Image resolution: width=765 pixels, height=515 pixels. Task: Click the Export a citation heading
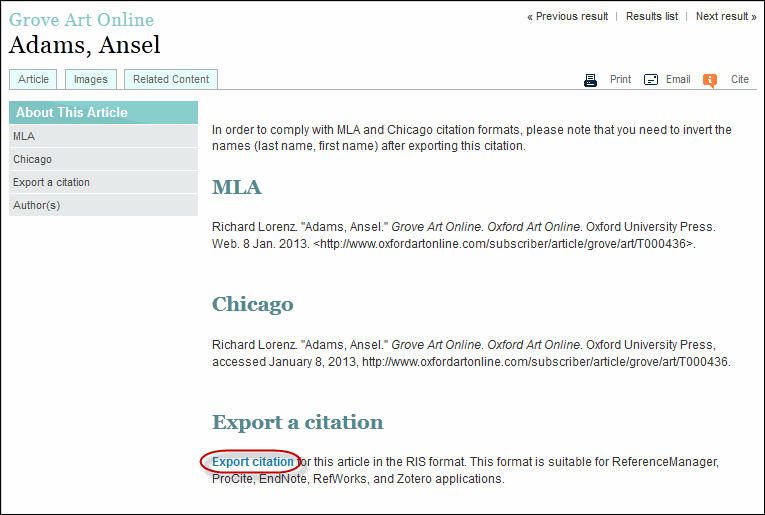[298, 422]
